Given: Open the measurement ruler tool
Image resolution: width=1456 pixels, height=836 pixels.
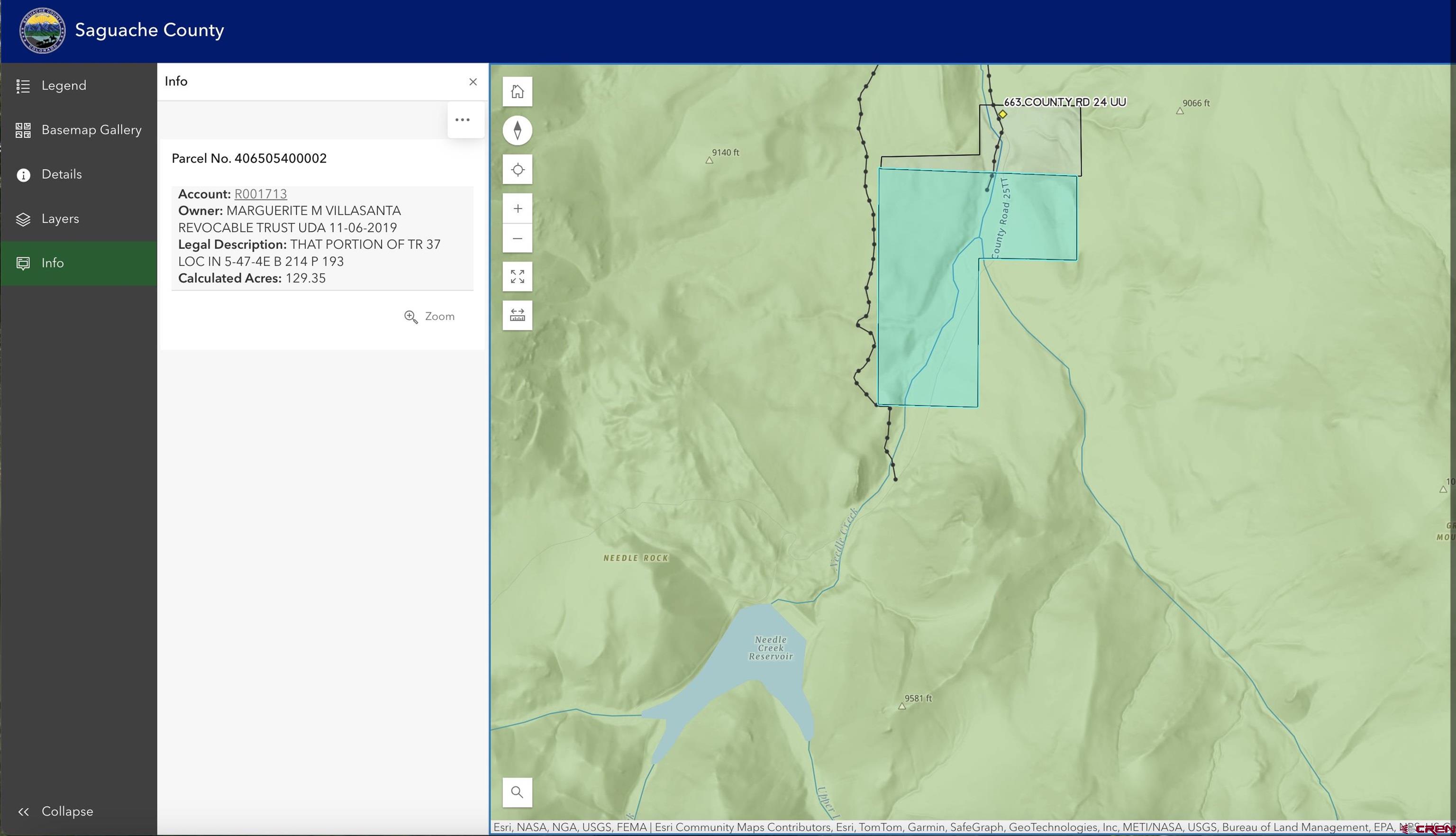Looking at the screenshot, I should (517, 315).
